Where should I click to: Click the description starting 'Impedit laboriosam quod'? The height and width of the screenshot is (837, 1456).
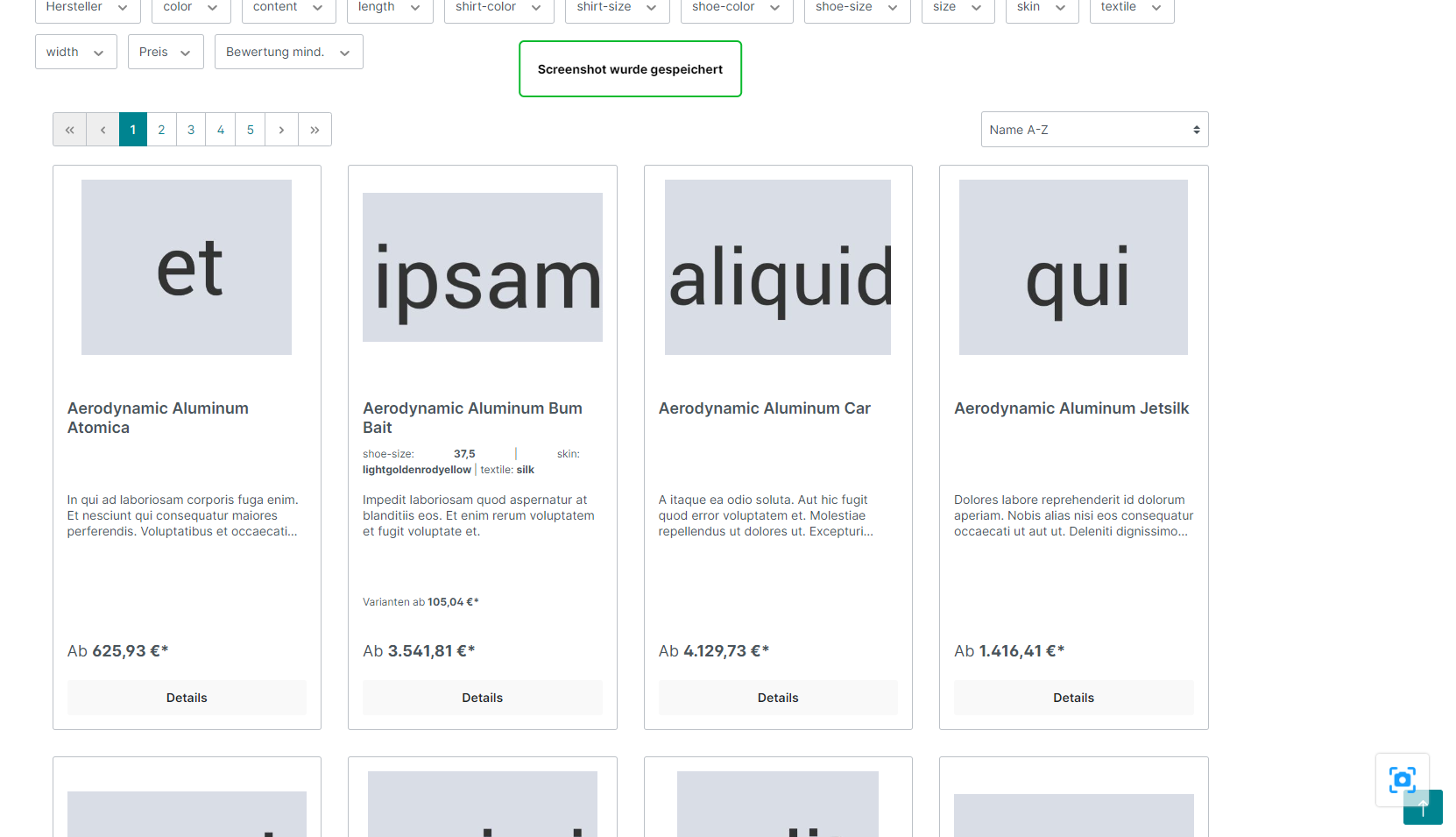click(478, 515)
